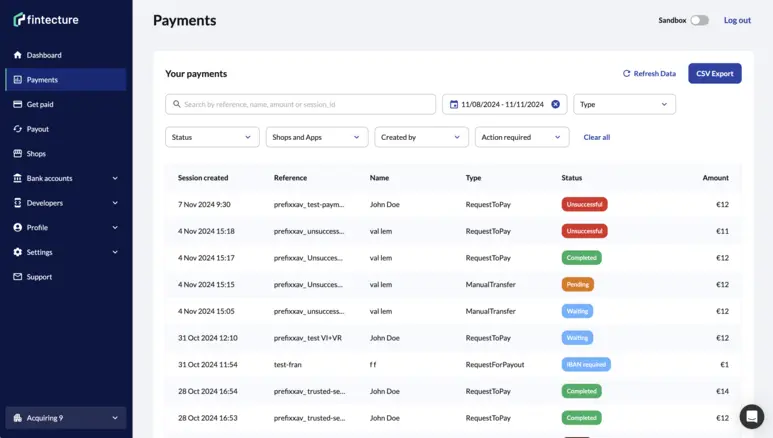773x438 pixels.
Task: Click the Dashboard home icon in sidebar
Action: pos(18,55)
